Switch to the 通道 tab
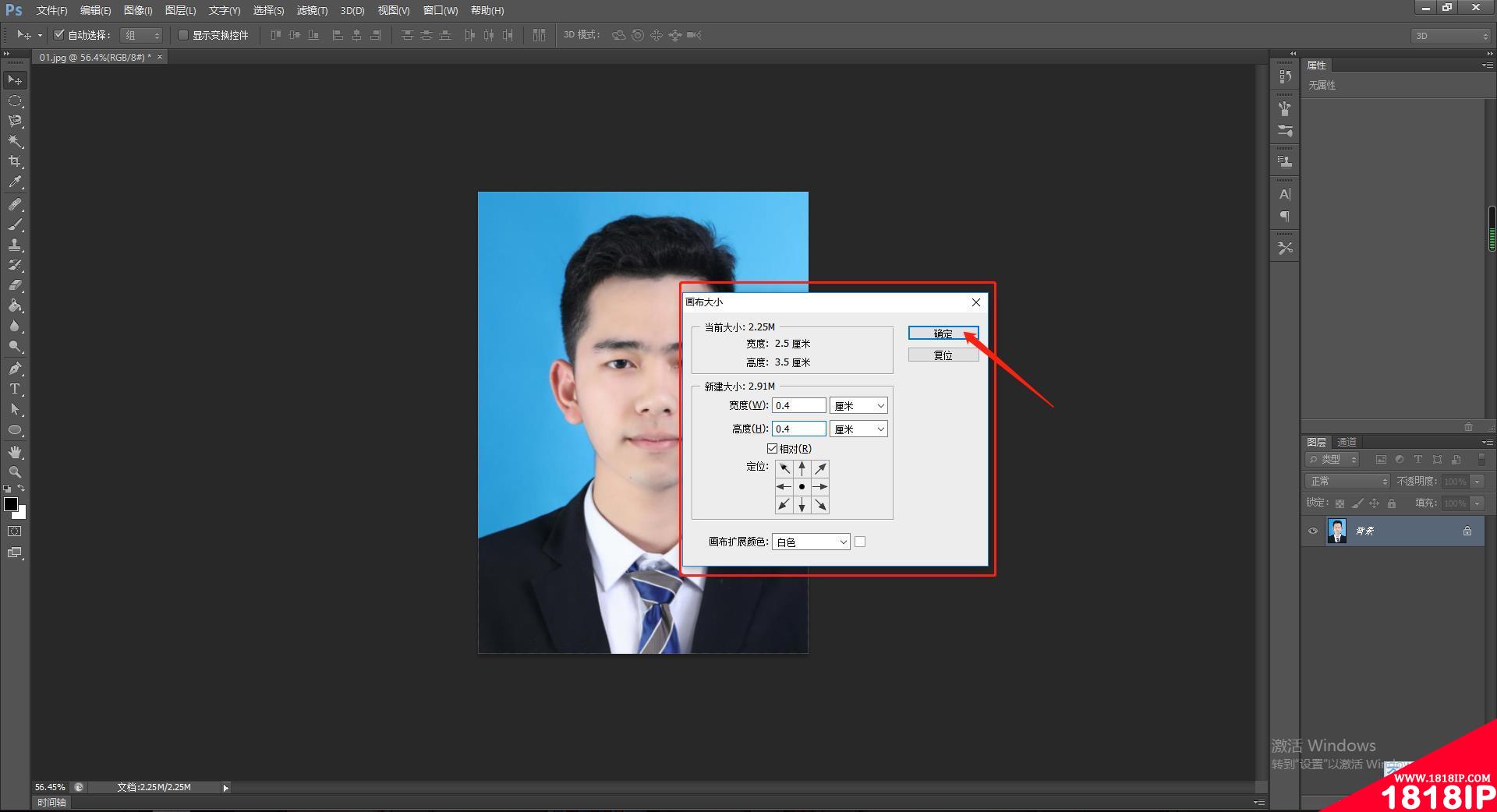1497x812 pixels. tap(1347, 442)
